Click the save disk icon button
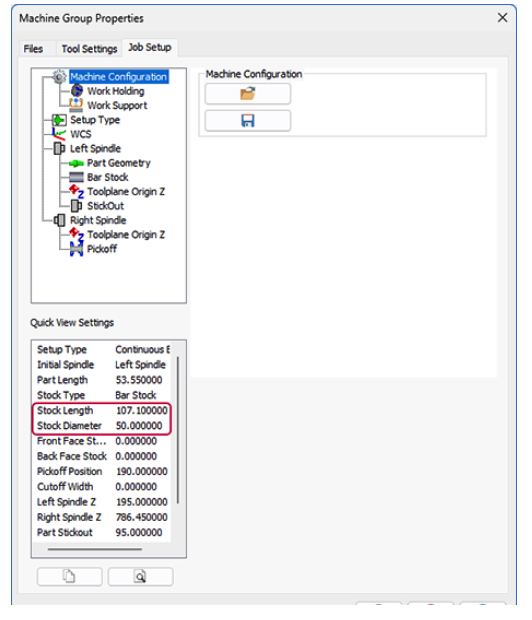 248,121
